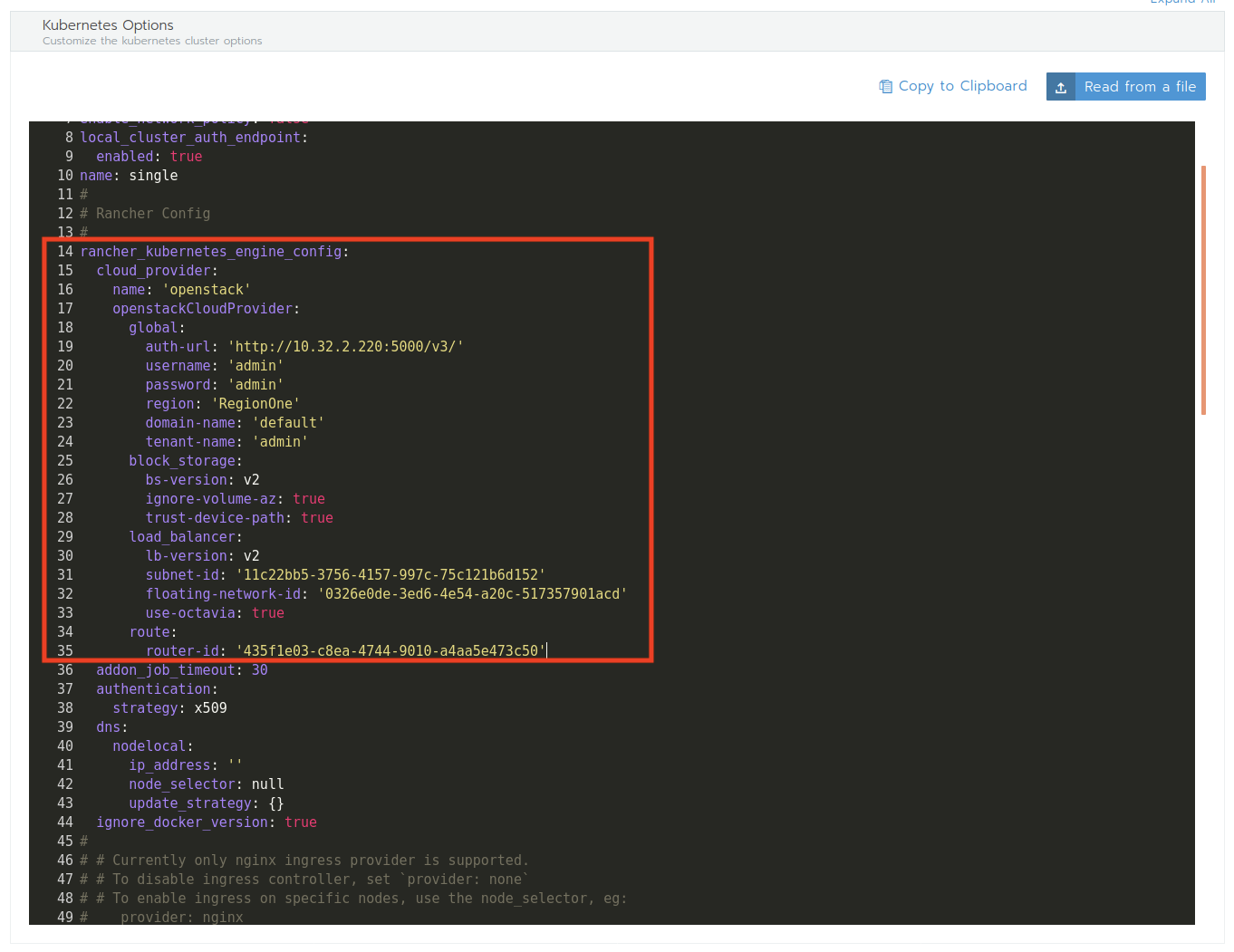Click the 'lb-version: v2' line
Image resolution: width=1234 pixels, height=952 pixels.
point(203,556)
